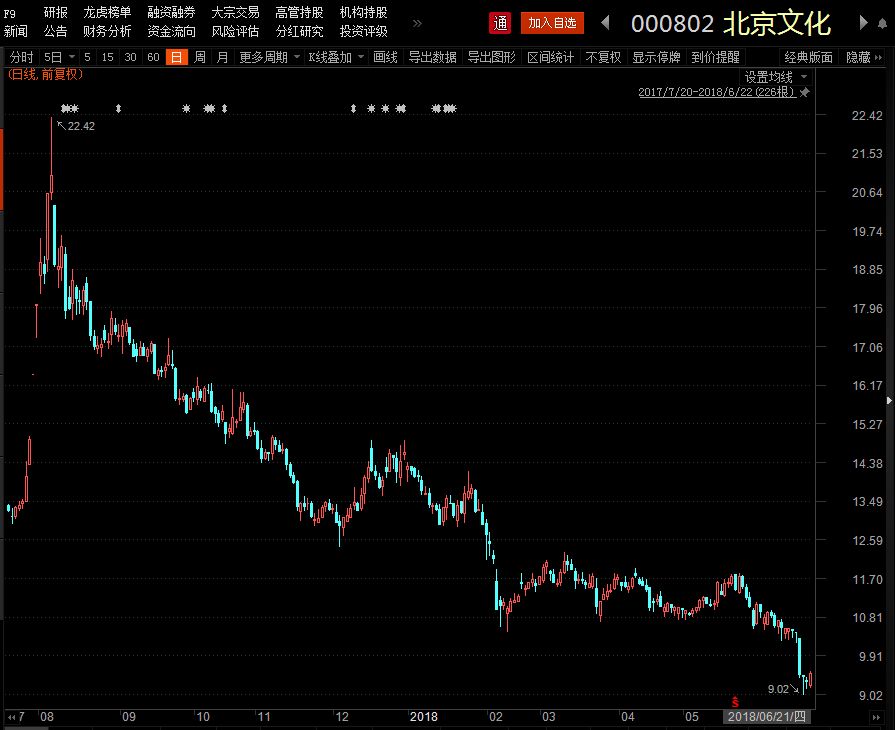Open 风险评估 menu
895x730 pixels.
click(x=235, y=31)
